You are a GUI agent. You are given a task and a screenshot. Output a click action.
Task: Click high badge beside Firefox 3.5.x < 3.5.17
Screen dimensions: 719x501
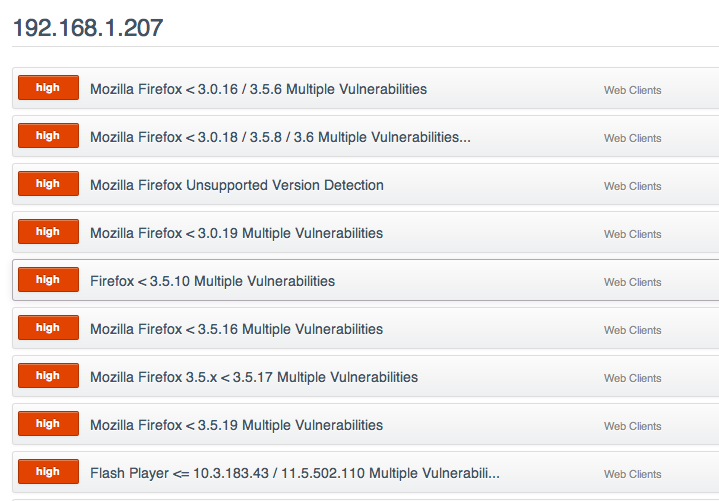point(48,376)
